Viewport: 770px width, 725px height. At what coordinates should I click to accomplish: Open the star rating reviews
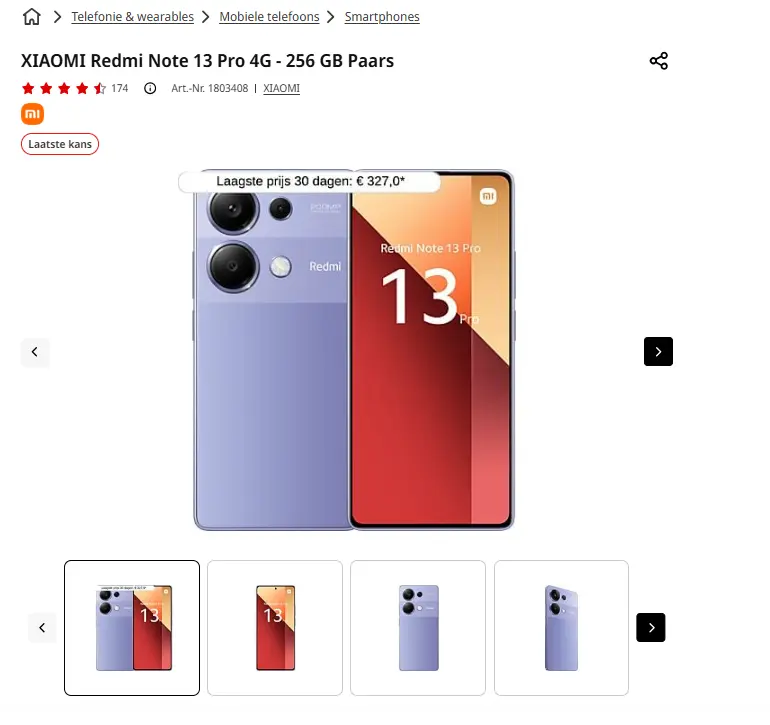pos(64,88)
